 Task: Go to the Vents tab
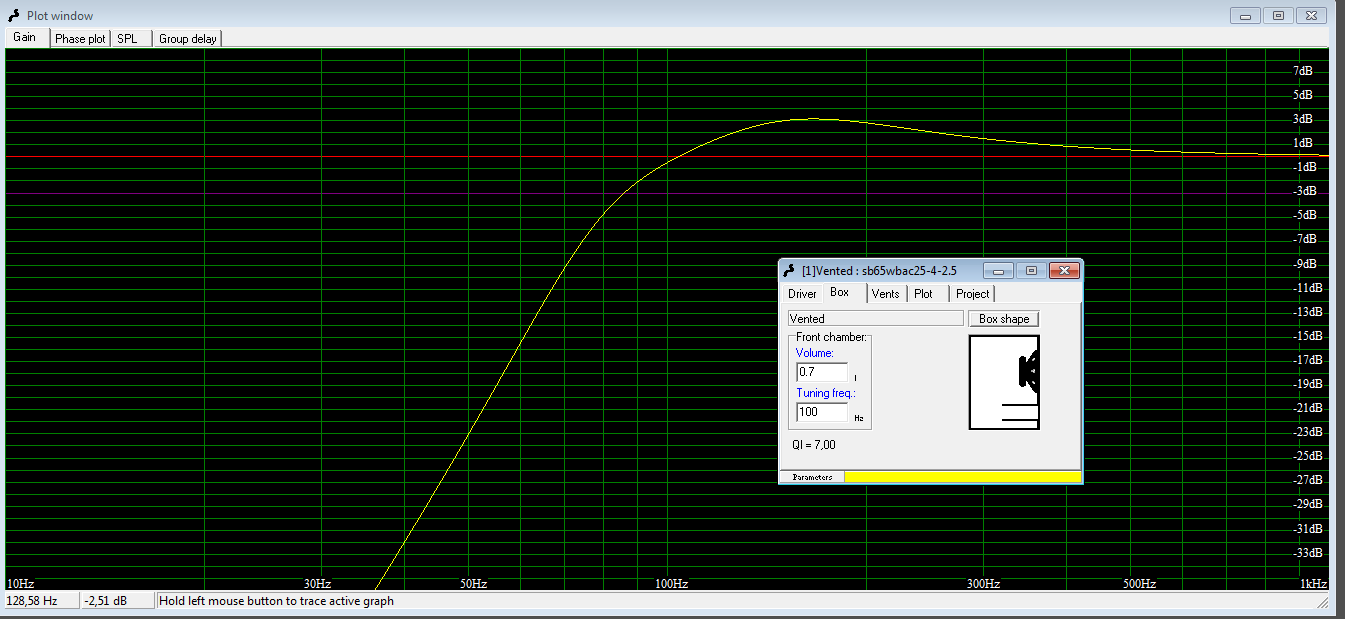885,294
